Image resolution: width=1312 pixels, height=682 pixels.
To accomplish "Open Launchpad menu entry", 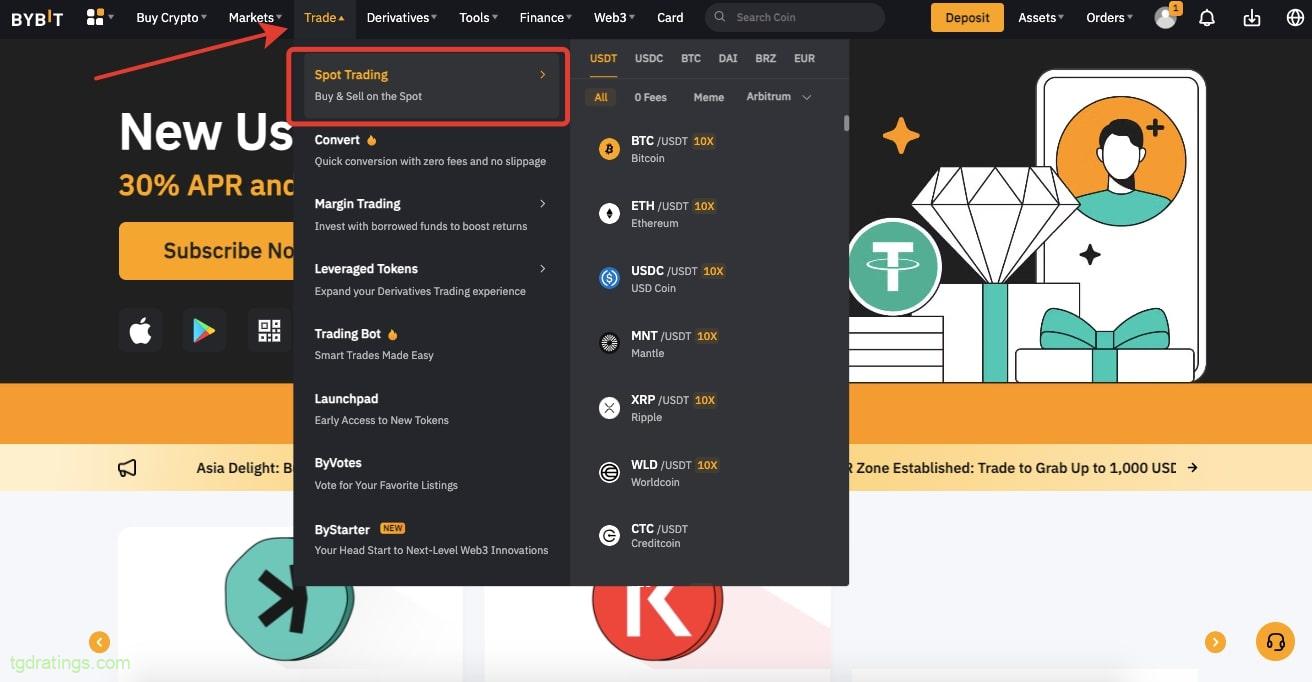I will [431, 408].
